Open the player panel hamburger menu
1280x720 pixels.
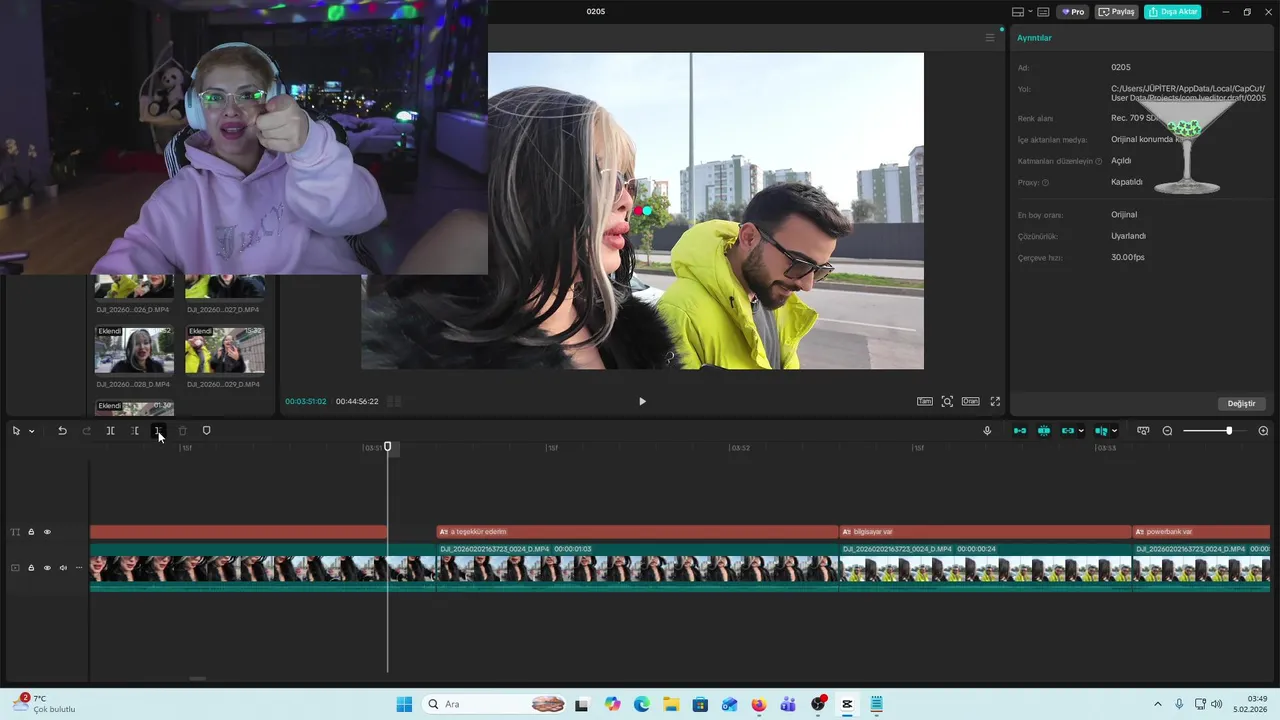(990, 38)
